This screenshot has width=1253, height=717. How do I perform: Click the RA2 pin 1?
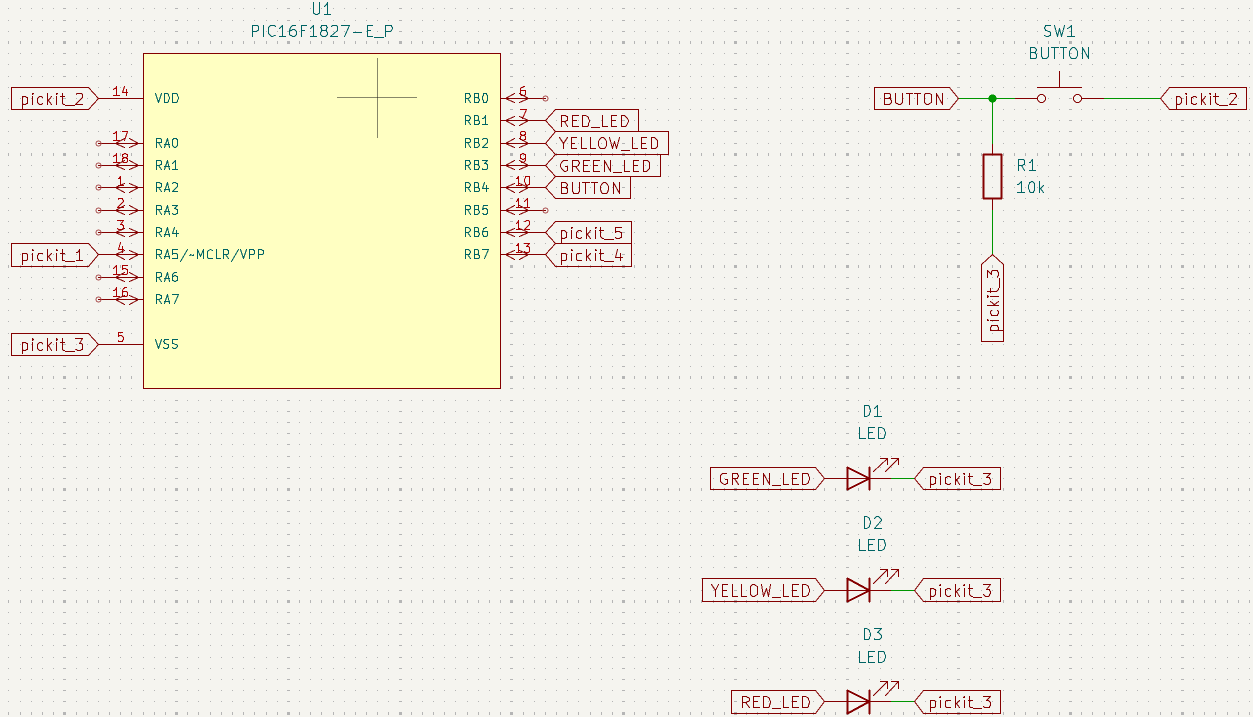tap(120, 188)
